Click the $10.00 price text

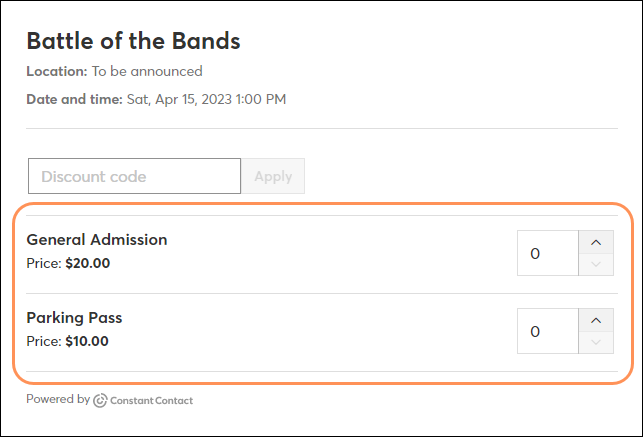pos(87,341)
